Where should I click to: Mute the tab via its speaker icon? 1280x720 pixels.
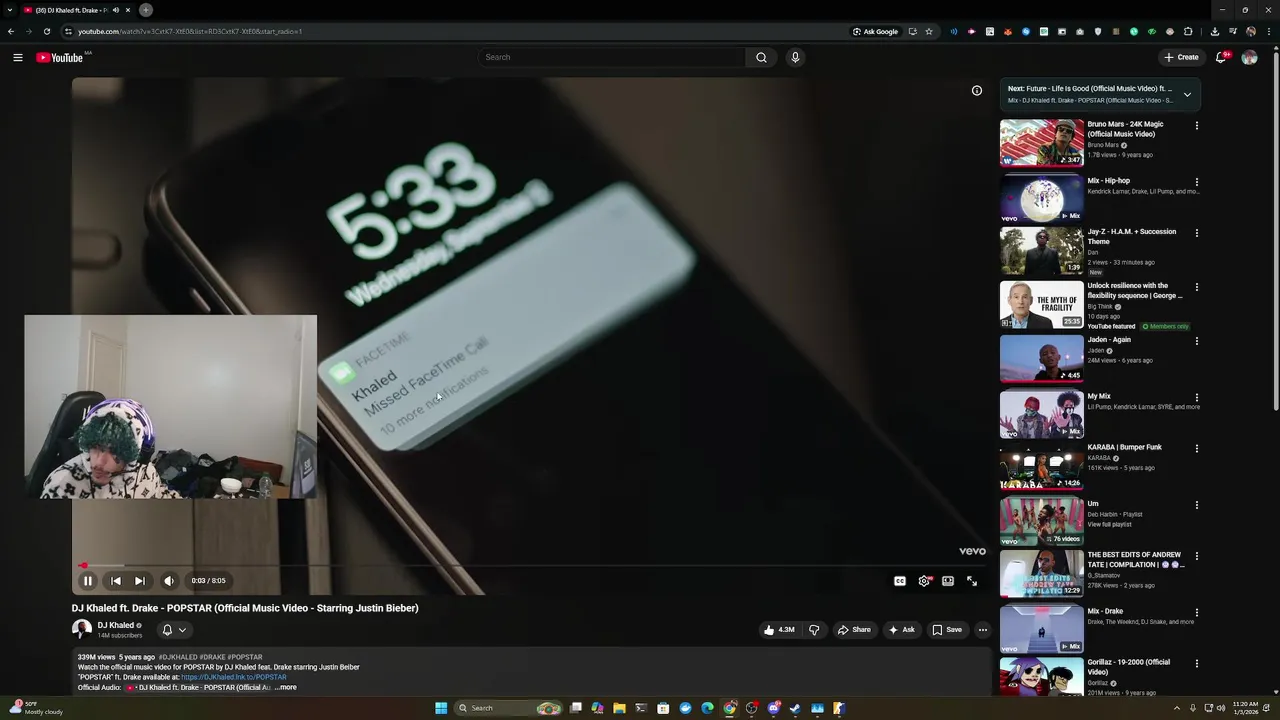coord(116,10)
